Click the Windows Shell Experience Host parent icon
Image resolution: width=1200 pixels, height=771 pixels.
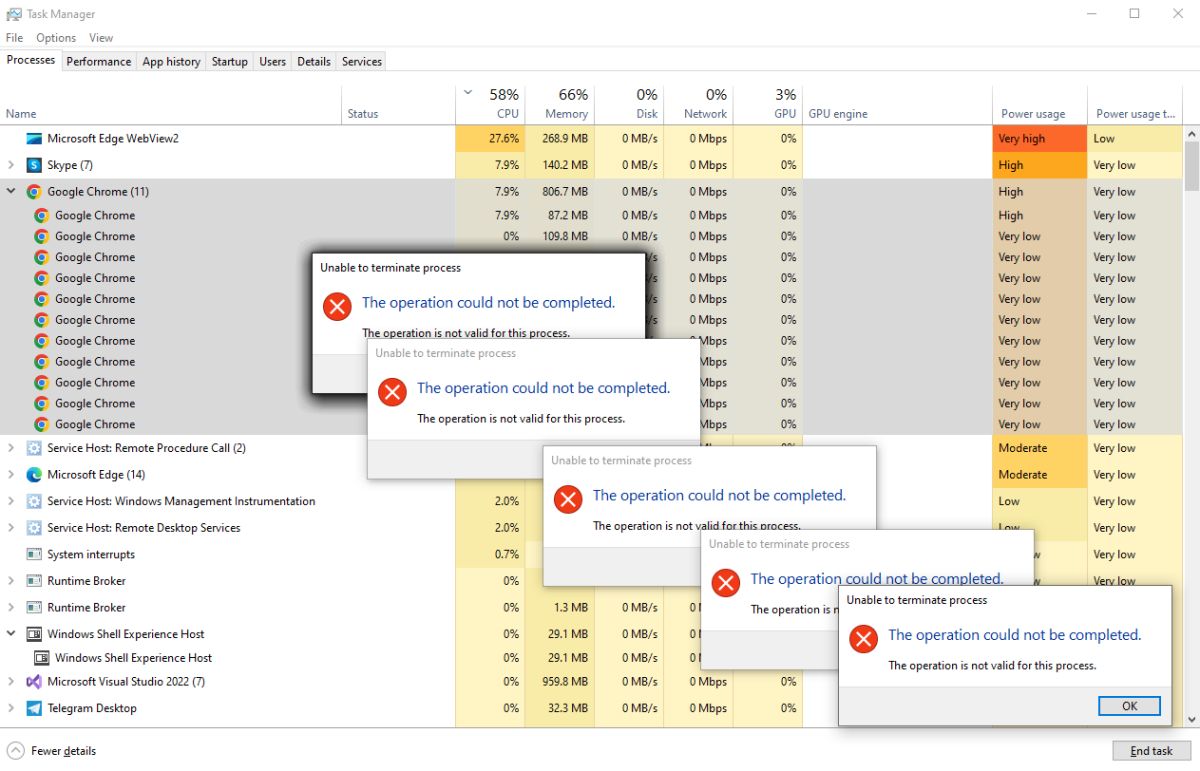34,634
